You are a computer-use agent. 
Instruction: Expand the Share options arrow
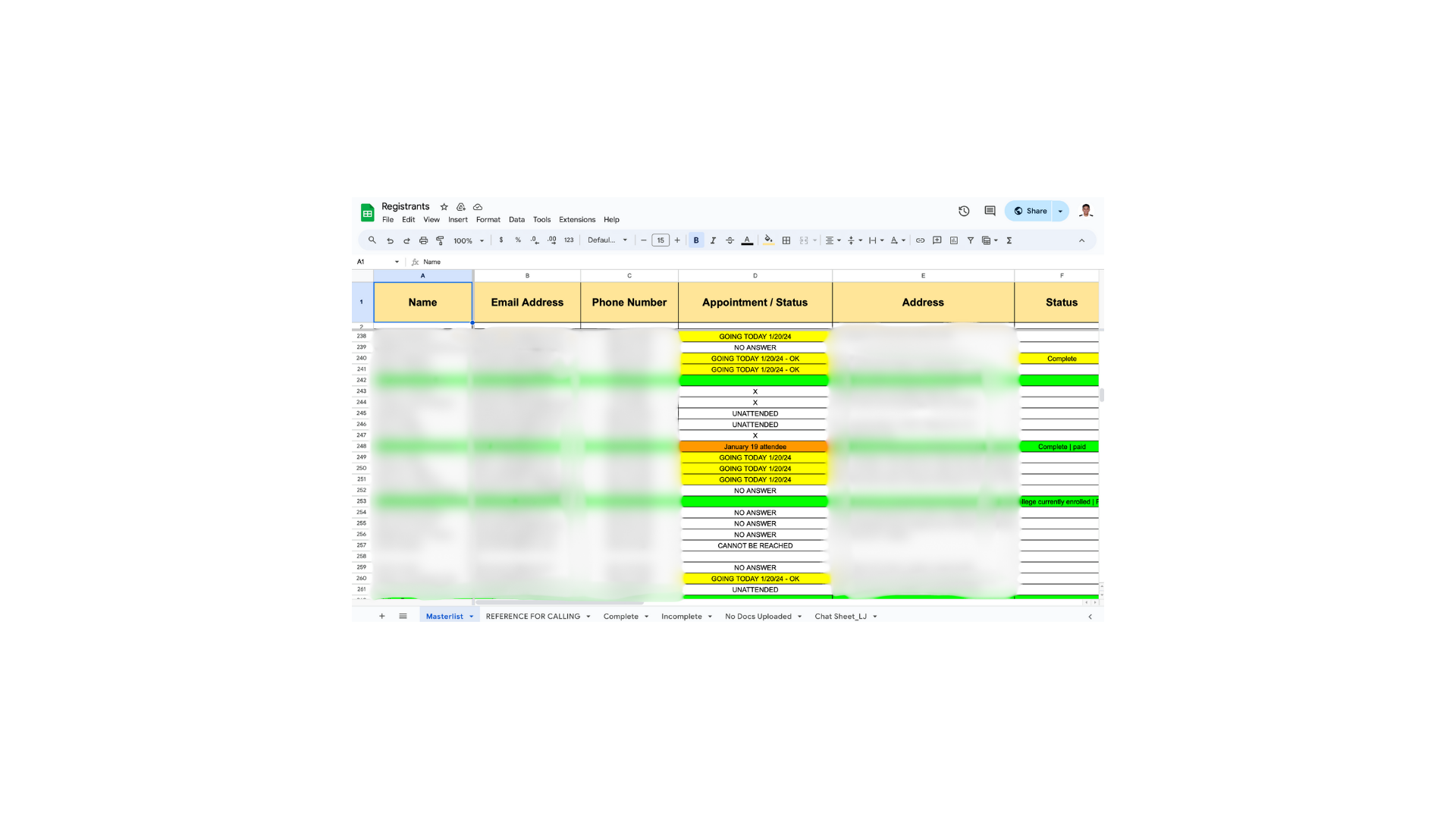pos(1060,212)
